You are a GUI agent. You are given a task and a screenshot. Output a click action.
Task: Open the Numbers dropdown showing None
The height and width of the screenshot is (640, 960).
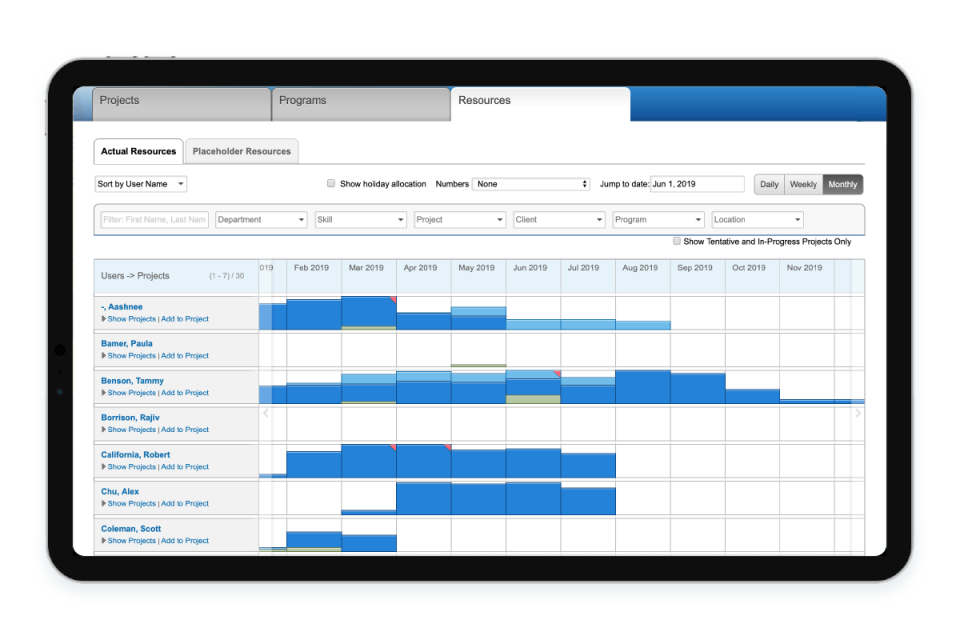531,184
